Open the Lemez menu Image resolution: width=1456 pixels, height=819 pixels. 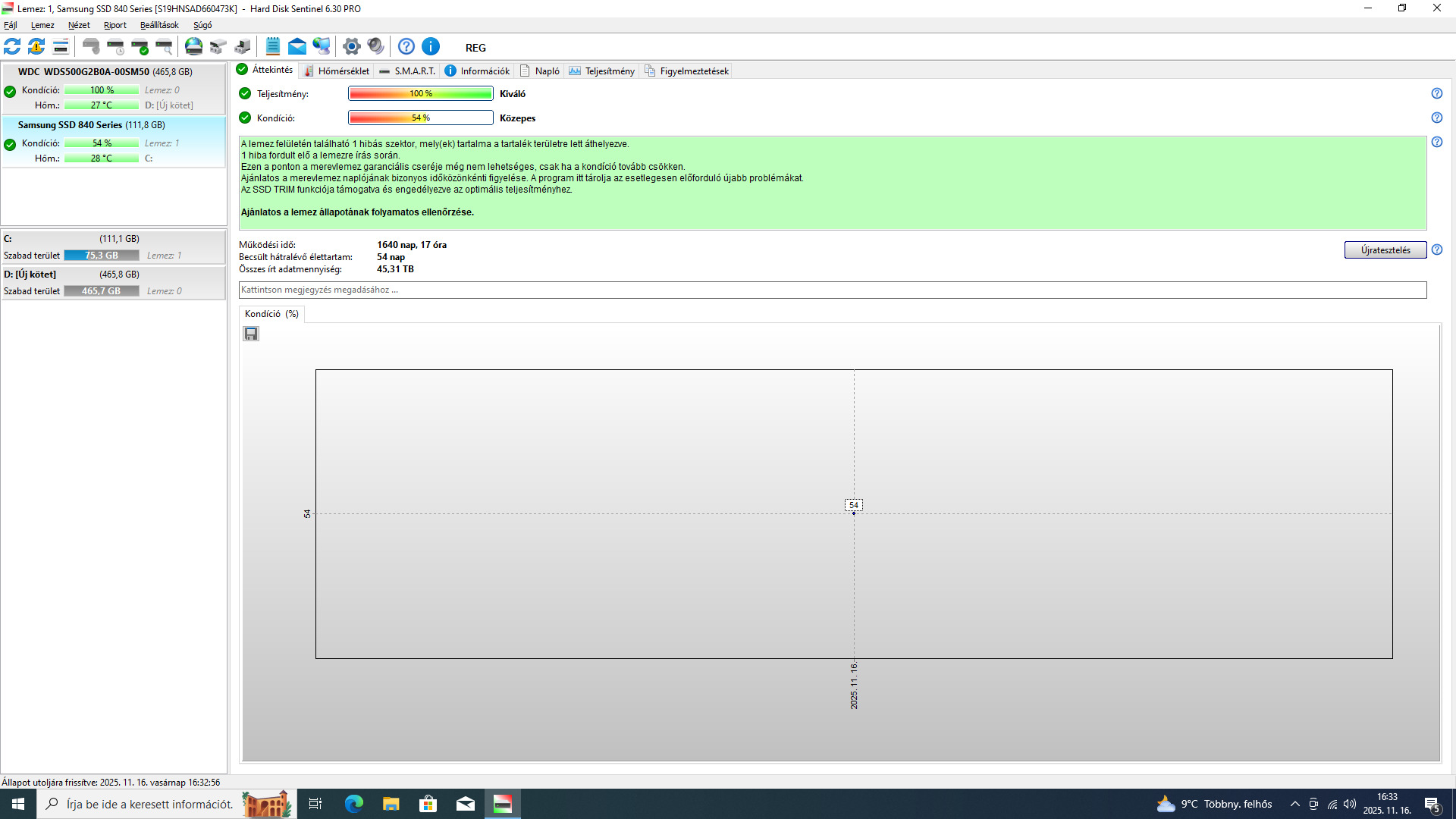coord(42,25)
